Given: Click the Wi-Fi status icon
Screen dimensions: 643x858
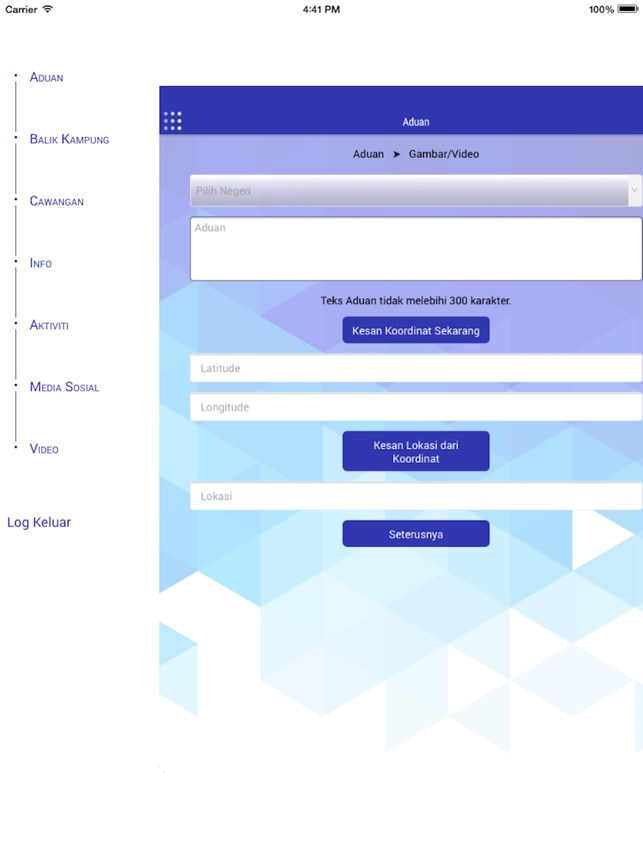Looking at the screenshot, I should click(48, 9).
